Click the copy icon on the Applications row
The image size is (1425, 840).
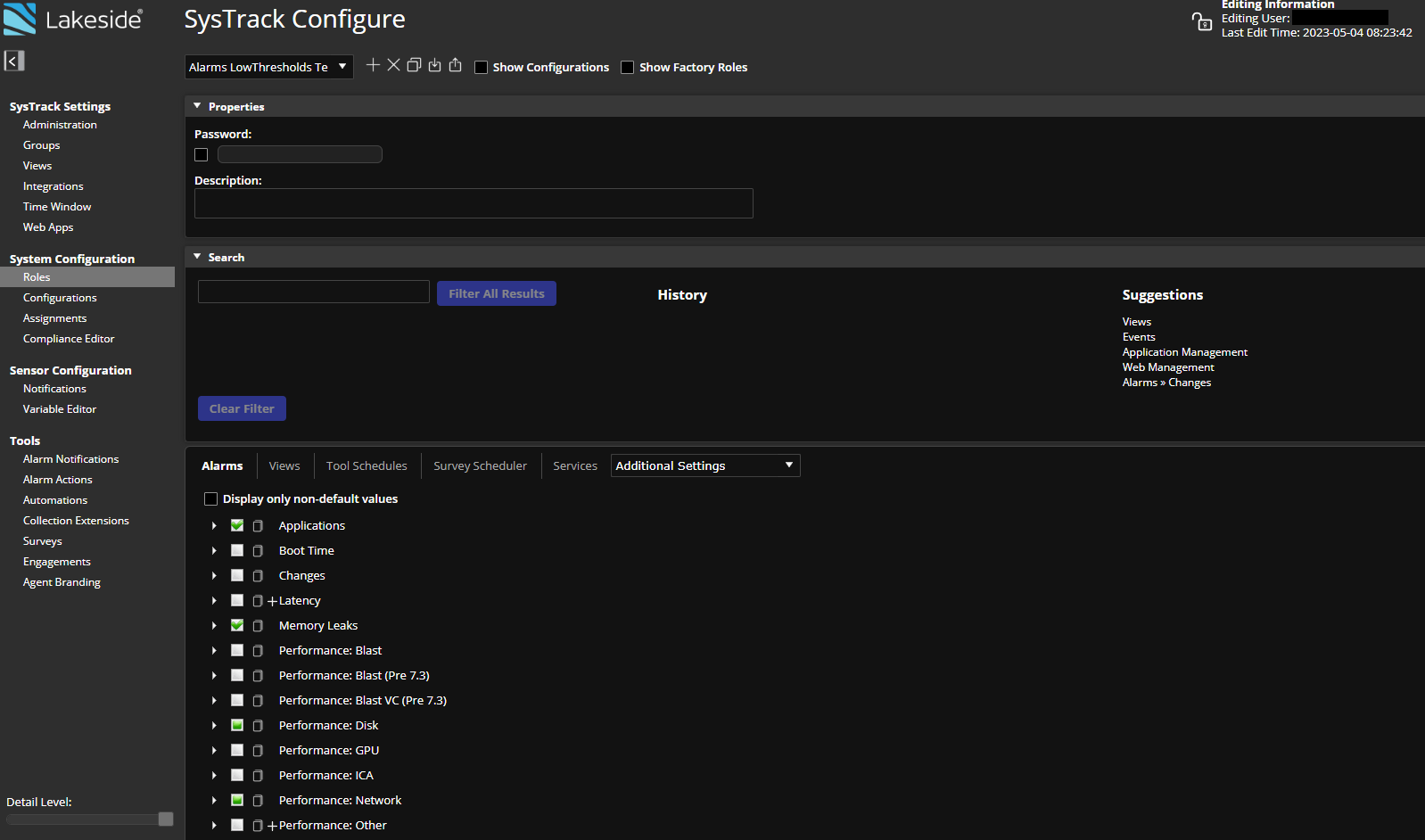(x=258, y=526)
